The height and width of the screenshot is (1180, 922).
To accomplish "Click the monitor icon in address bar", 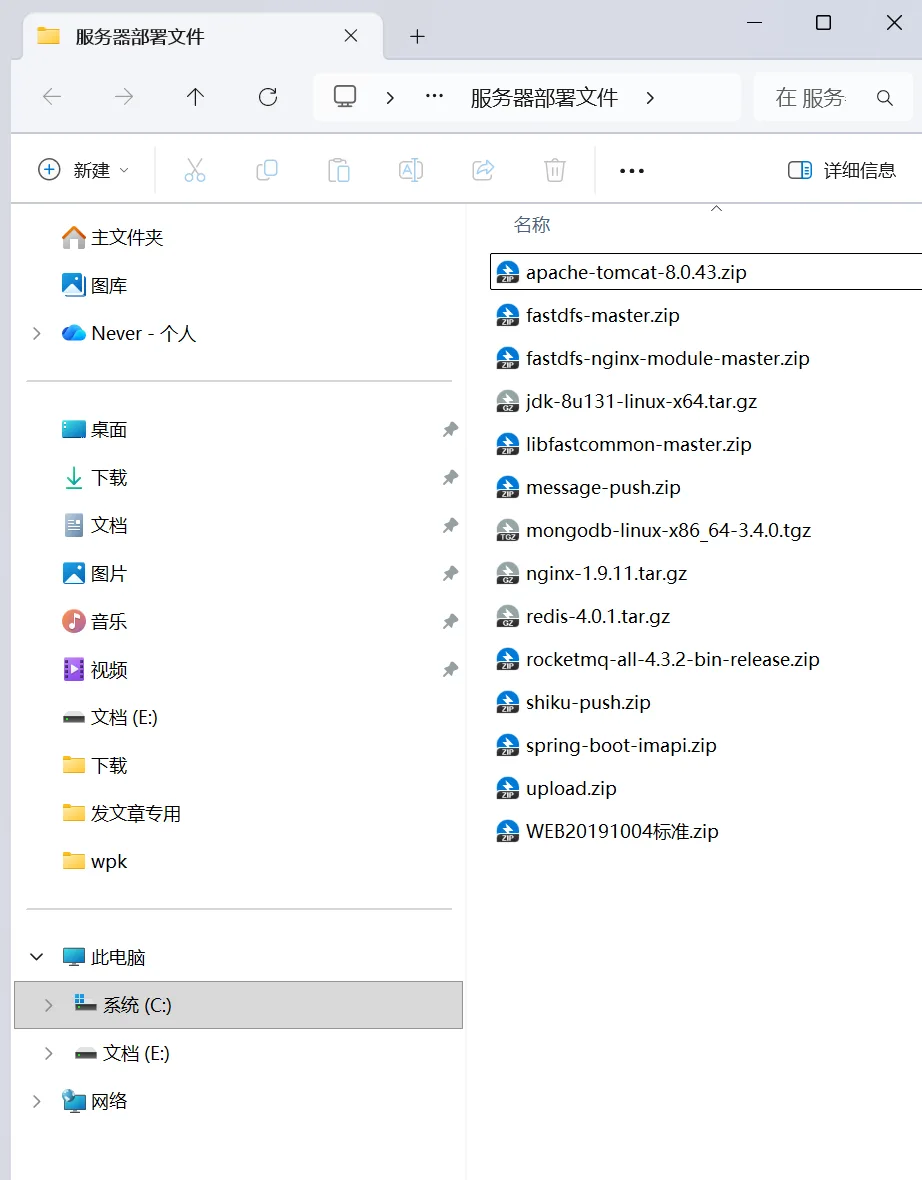I will click(345, 96).
